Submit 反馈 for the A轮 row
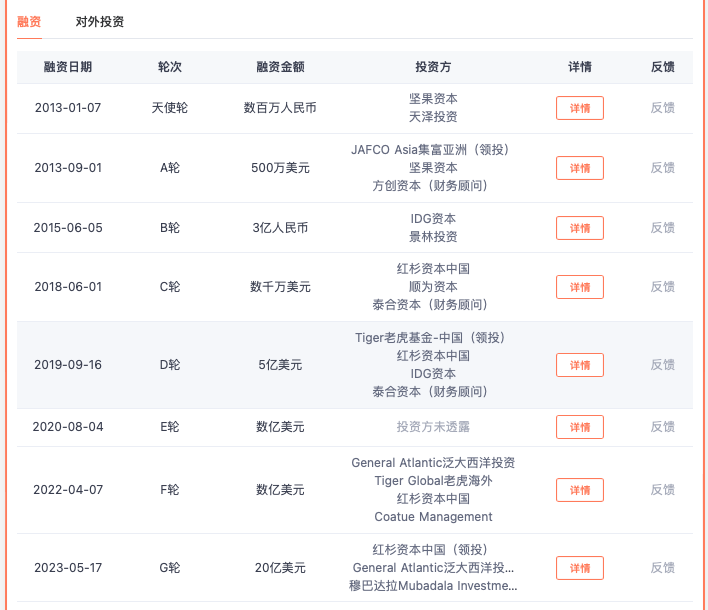The height and width of the screenshot is (610, 708). (x=662, y=168)
